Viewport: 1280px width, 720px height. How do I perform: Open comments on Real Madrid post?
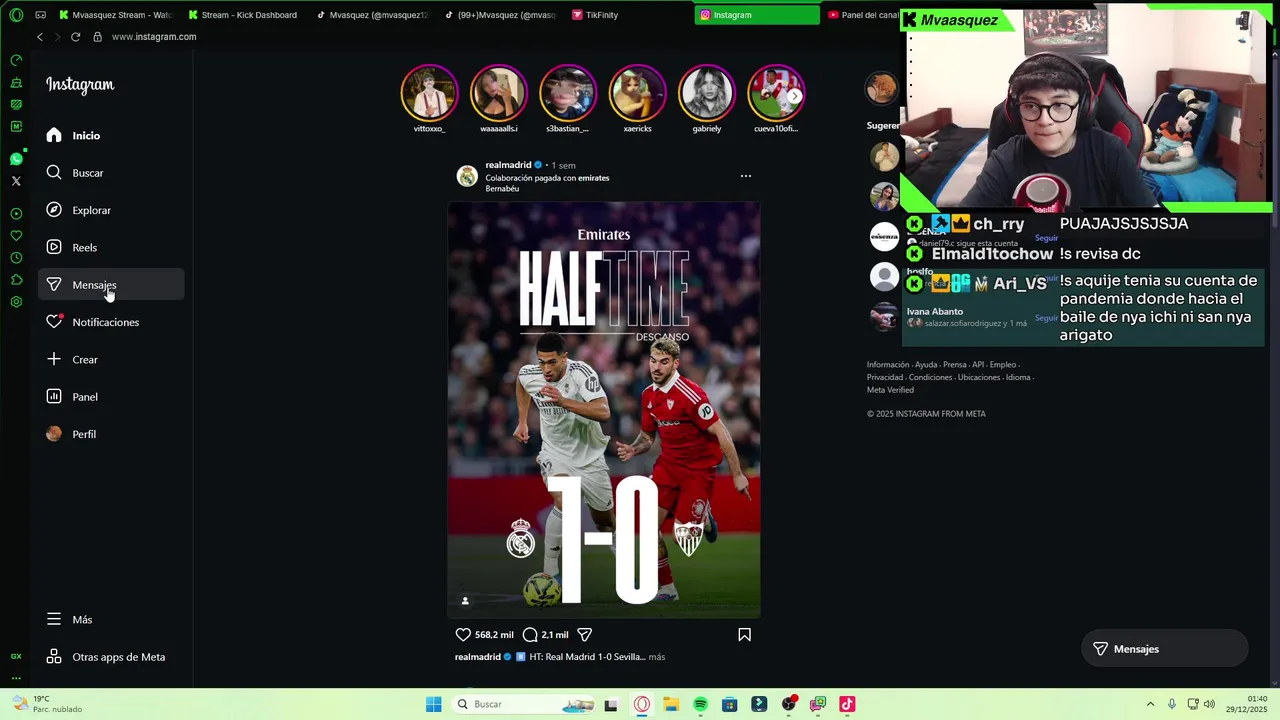coord(530,634)
